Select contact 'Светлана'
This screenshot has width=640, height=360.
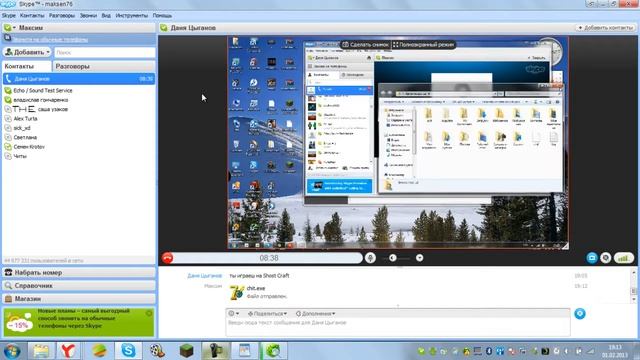coord(25,138)
